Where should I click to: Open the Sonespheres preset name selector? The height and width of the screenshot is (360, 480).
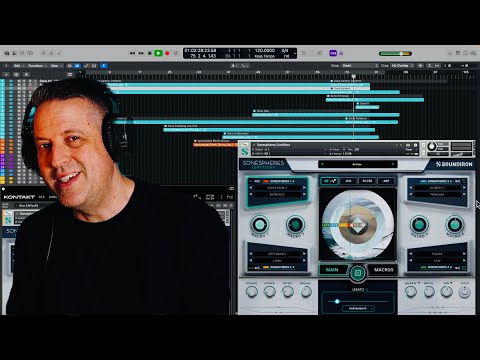[357, 164]
